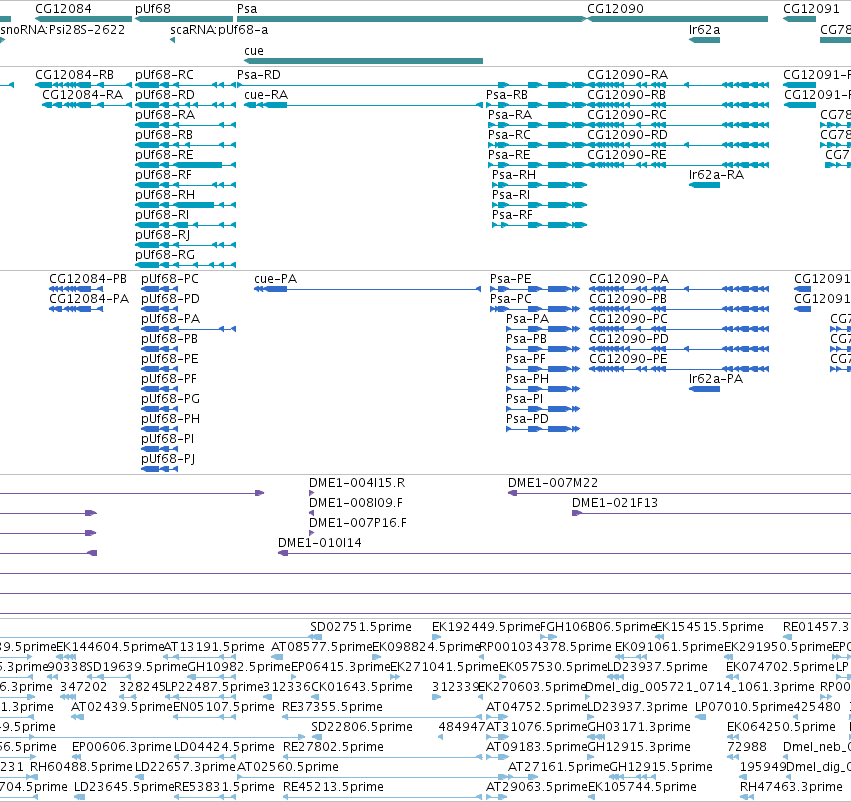Click transcript pUf68-RC
The width and height of the screenshot is (851, 802).
tap(186, 85)
